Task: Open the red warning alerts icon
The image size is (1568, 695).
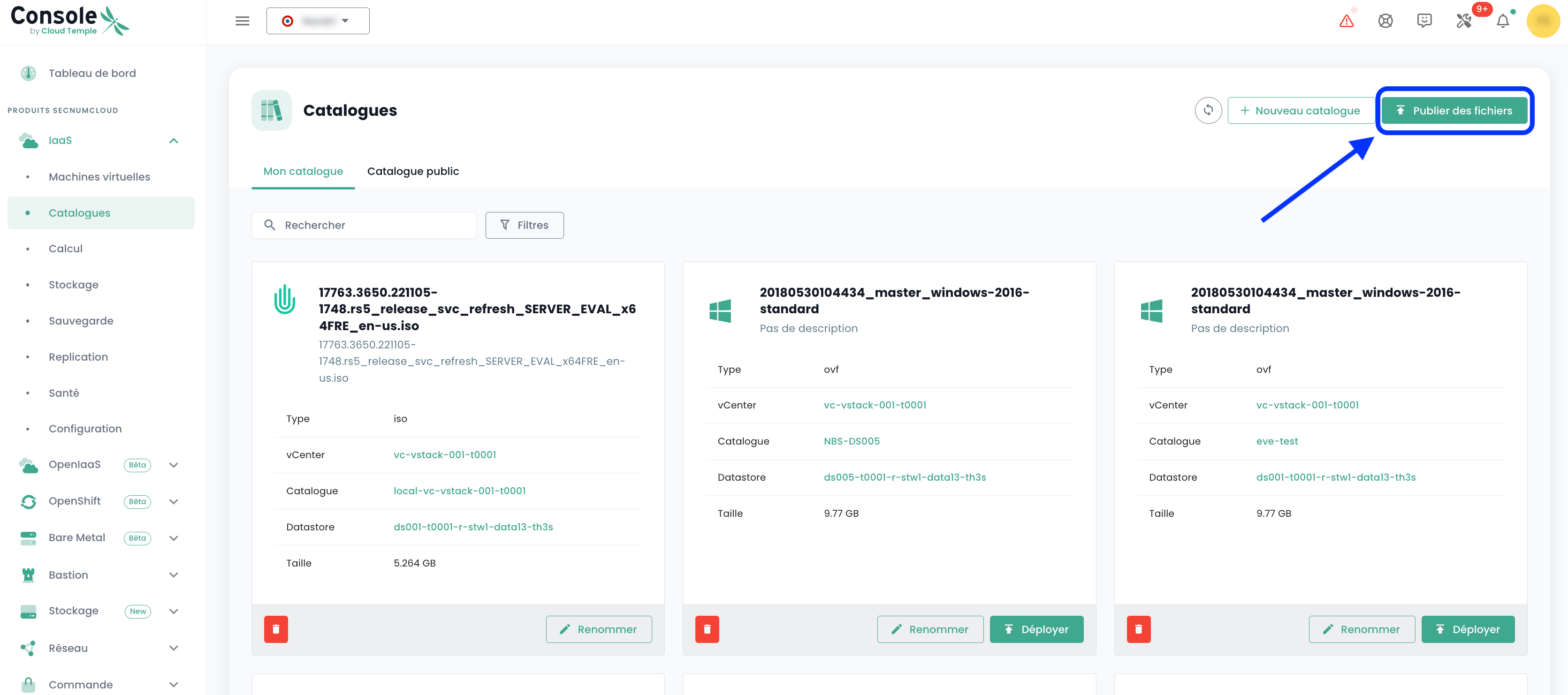Action: (1347, 21)
